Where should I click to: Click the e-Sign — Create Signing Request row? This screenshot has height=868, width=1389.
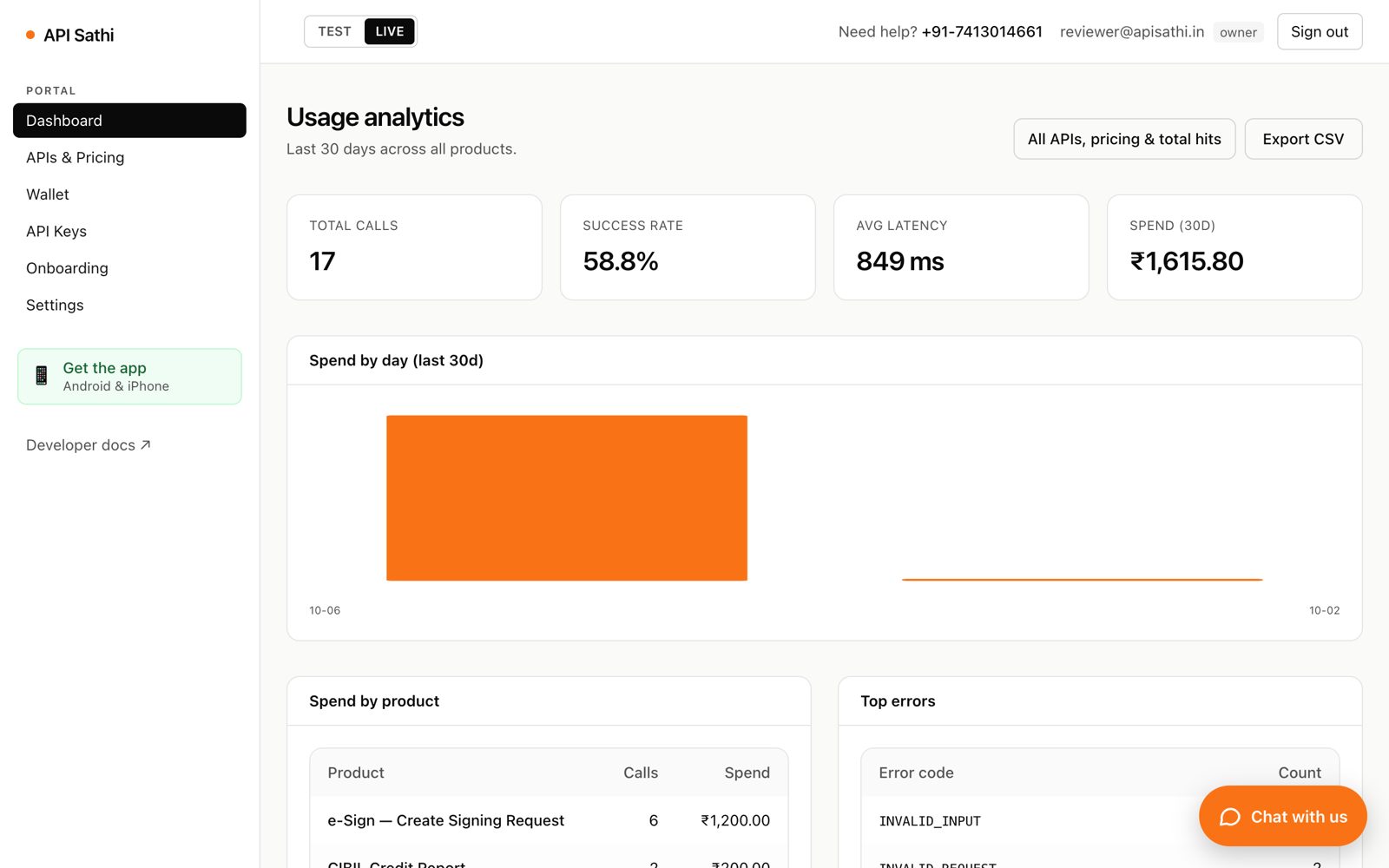pos(549,820)
